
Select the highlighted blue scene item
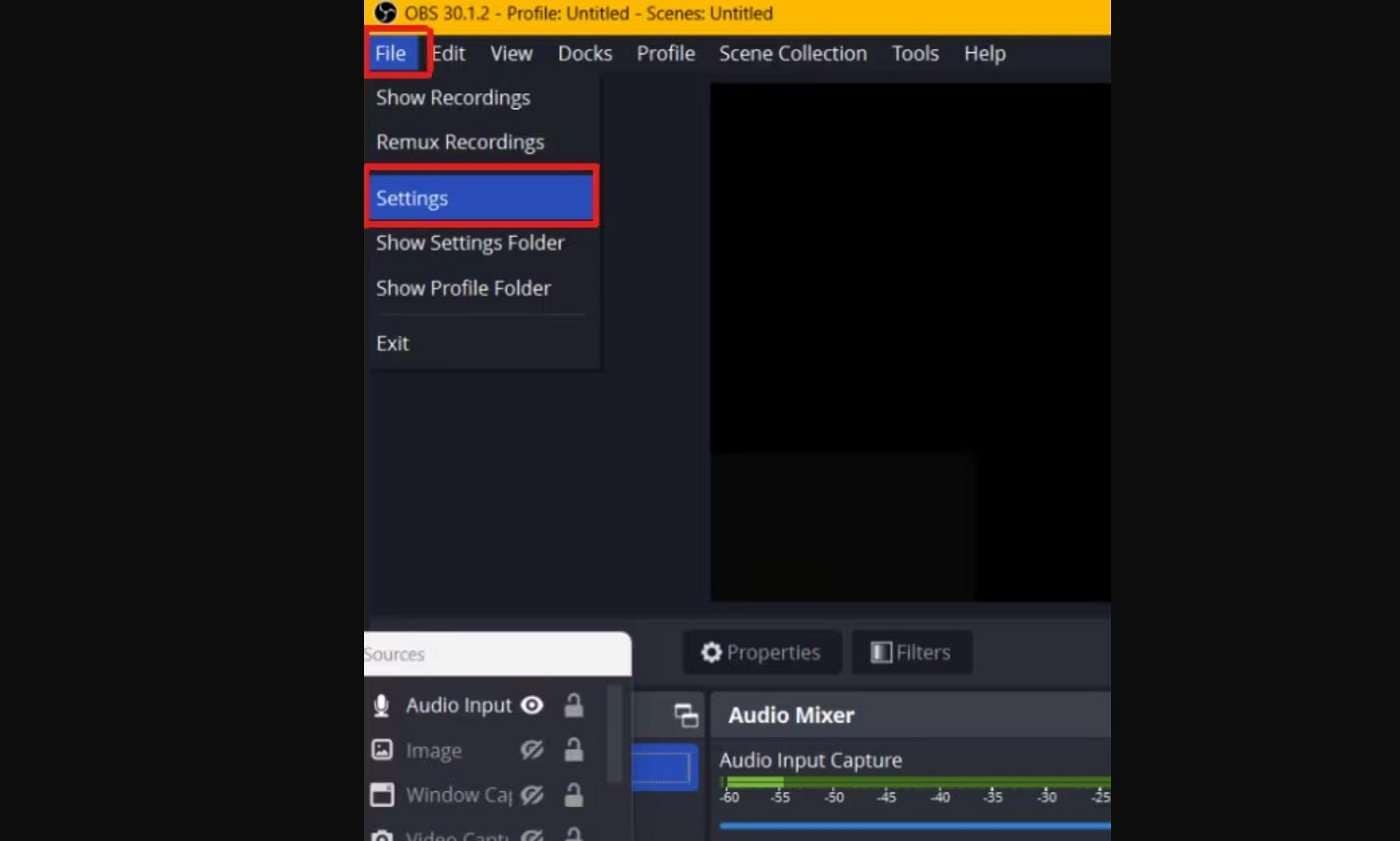[665, 768]
